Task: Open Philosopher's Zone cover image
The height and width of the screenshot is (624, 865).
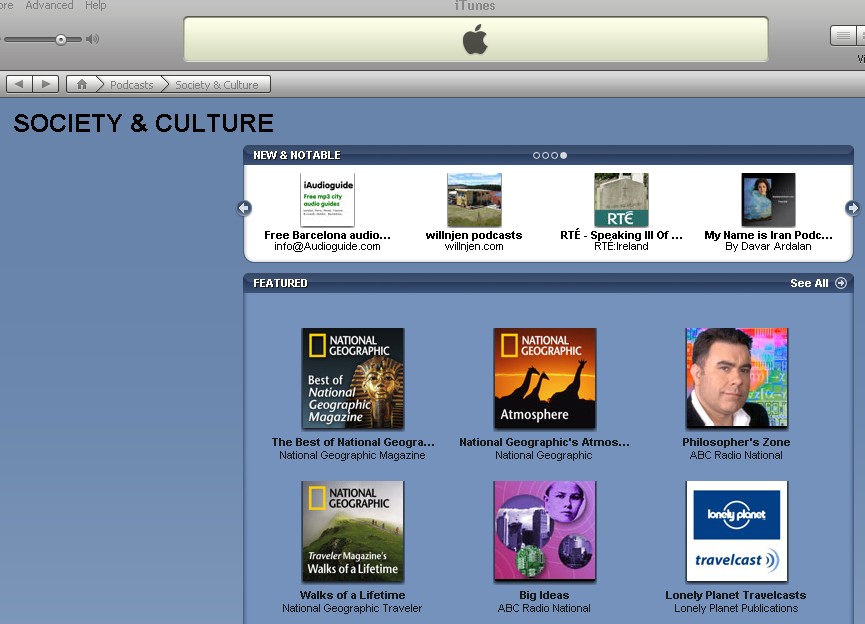Action: 736,378
